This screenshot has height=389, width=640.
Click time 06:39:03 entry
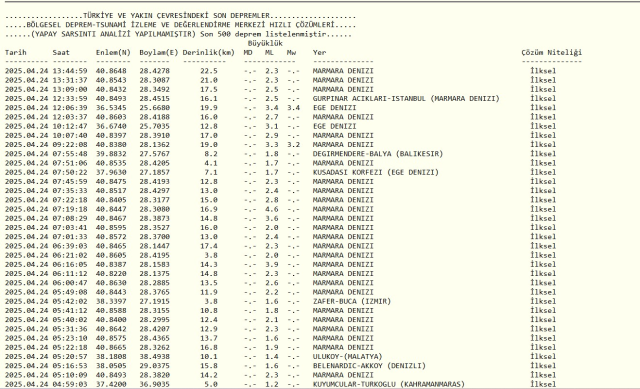[x=70, y=246]
